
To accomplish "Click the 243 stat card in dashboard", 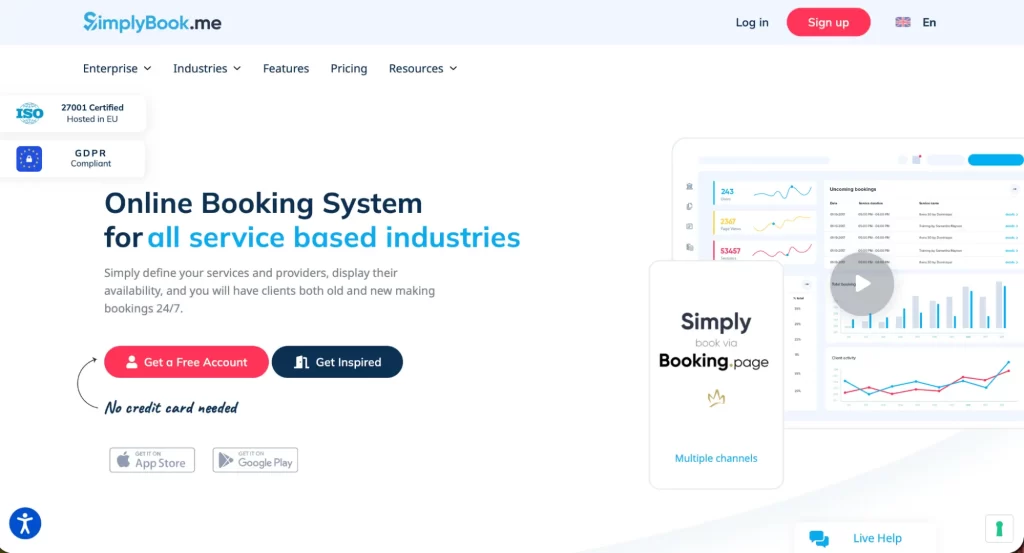I will click(764, 193).
